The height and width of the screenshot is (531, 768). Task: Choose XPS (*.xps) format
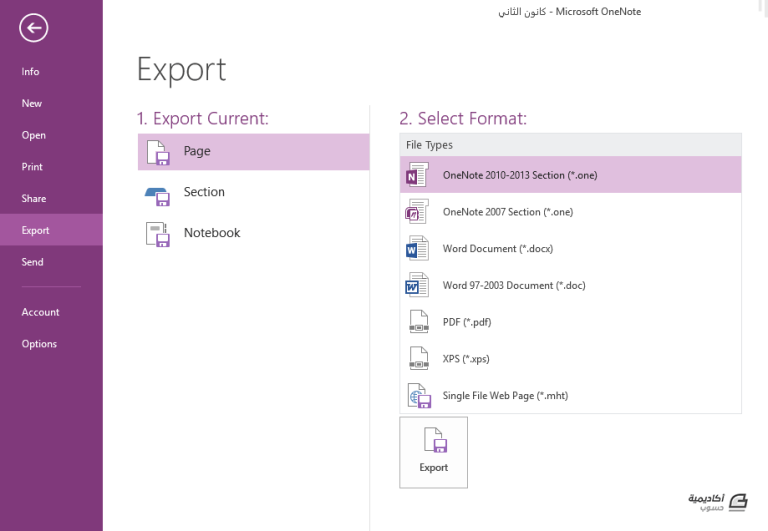click(571, 359)
